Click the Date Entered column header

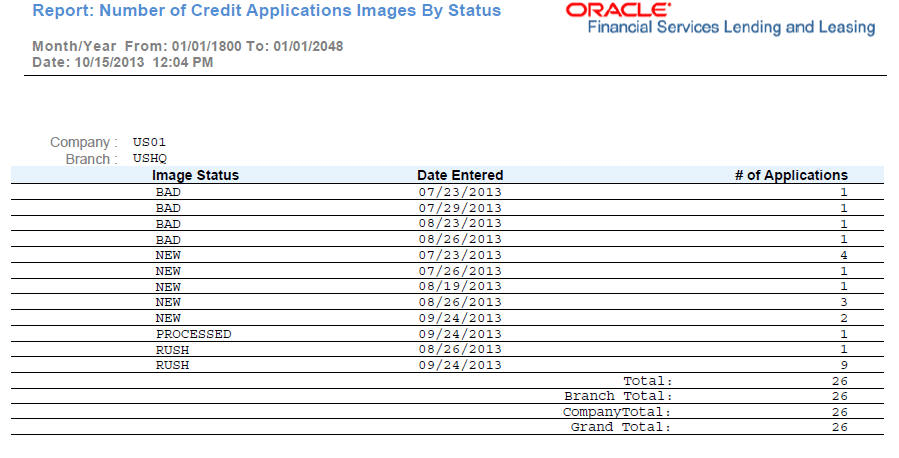[460, 175]
